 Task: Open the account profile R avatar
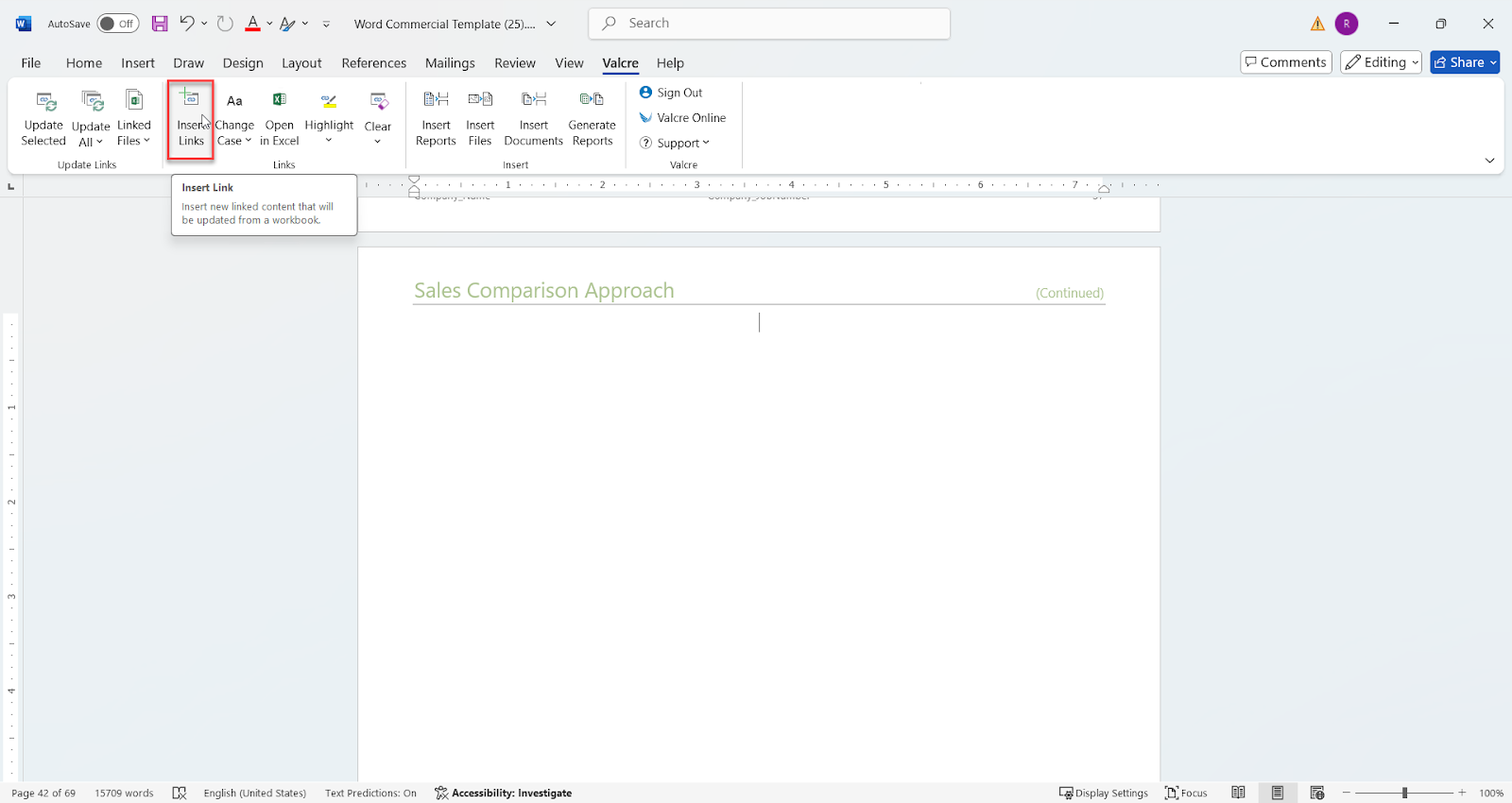click(x=1347, y=24)
